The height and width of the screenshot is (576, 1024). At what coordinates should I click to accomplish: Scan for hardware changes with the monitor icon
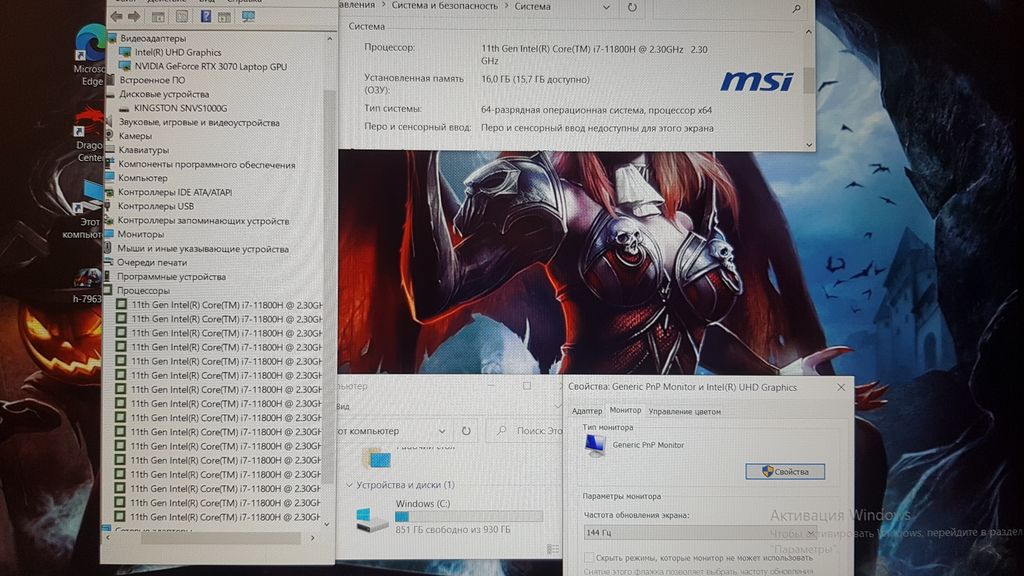[x=248, y=16]
